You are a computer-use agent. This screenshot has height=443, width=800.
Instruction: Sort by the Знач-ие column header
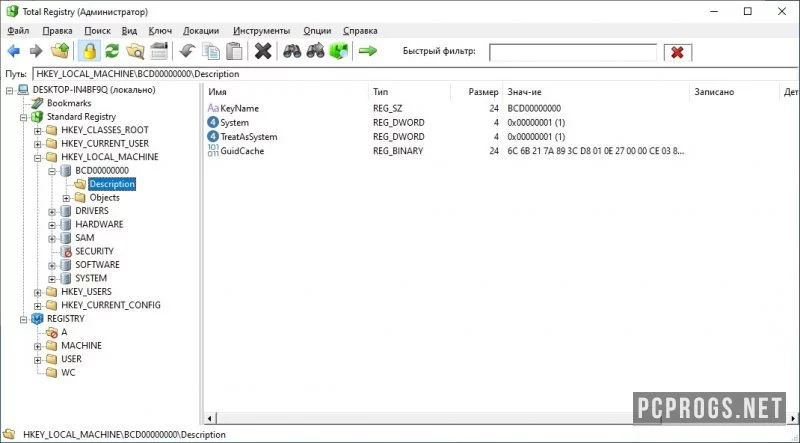click(x=596, y=92)
